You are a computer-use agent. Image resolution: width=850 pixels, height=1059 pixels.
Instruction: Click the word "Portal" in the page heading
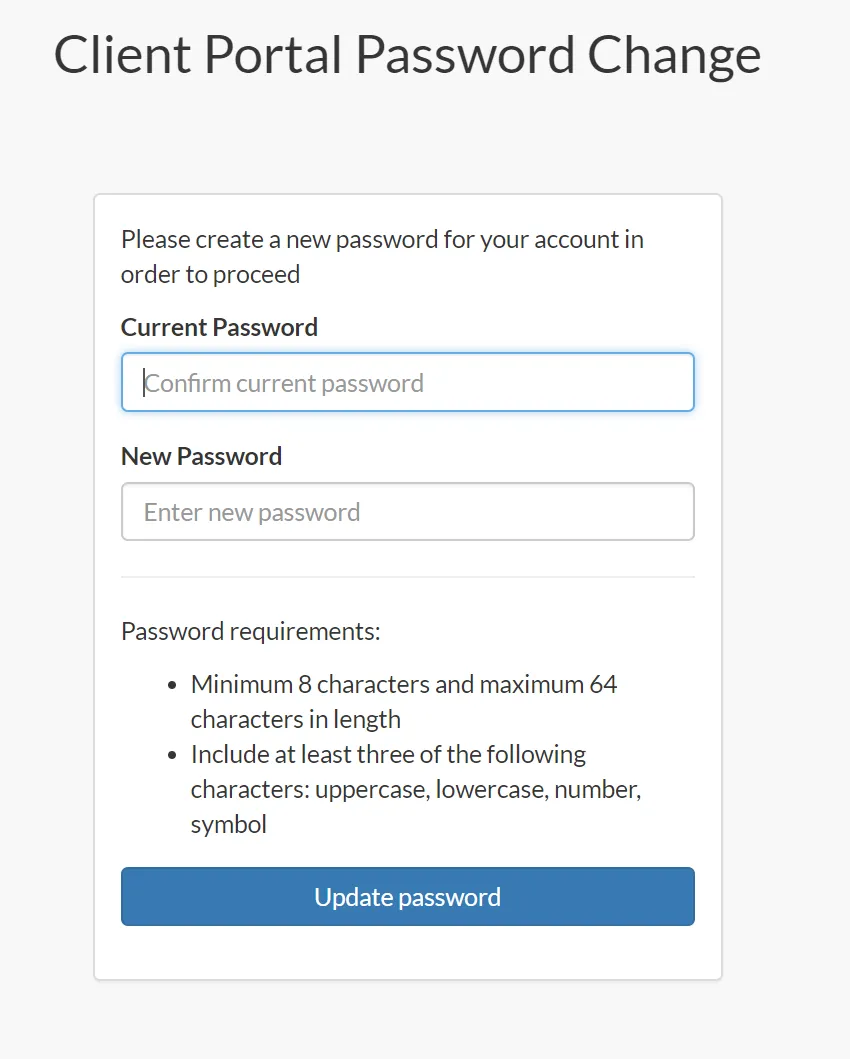point(274,55)
